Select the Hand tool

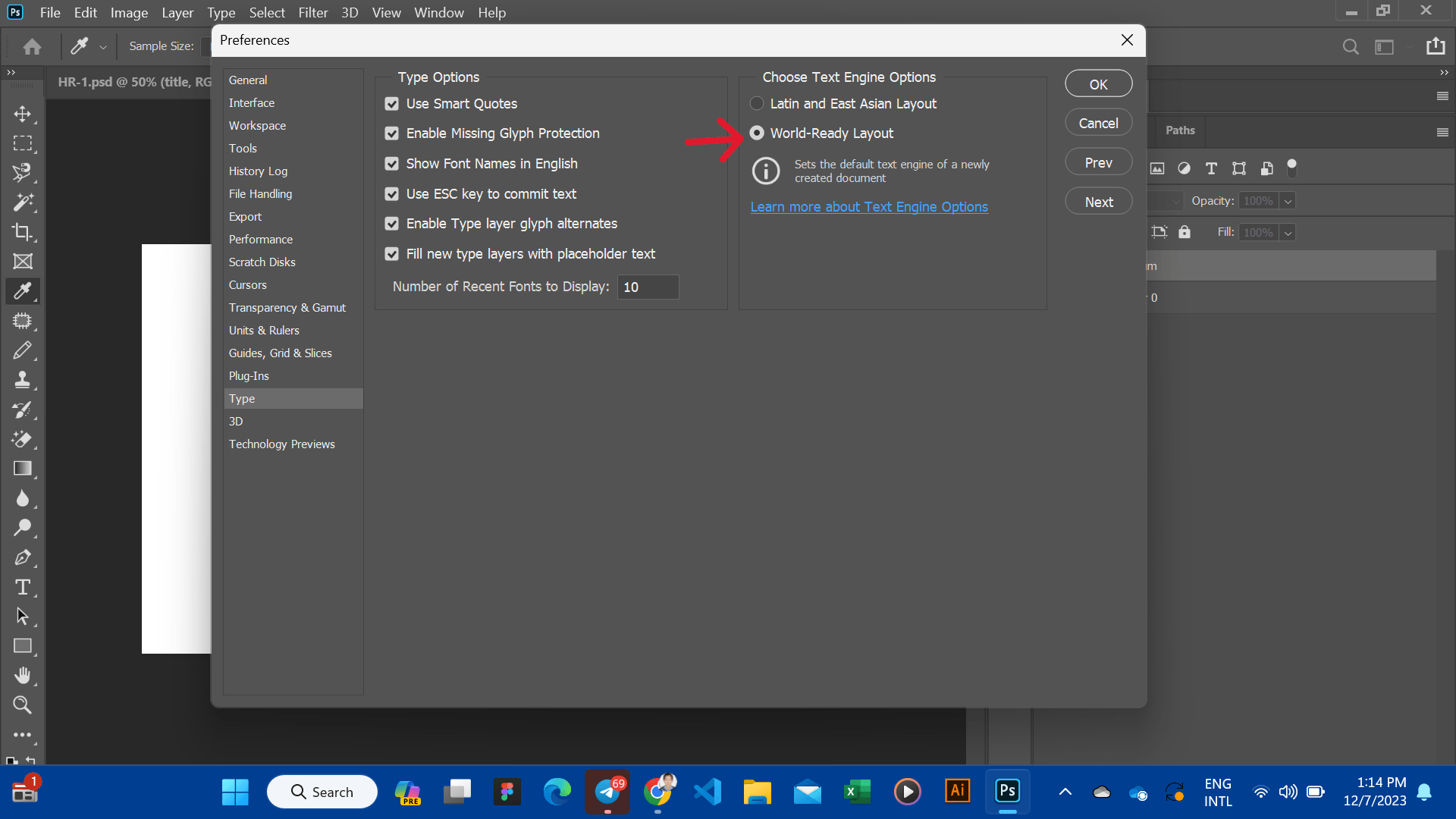pos(23,676)
